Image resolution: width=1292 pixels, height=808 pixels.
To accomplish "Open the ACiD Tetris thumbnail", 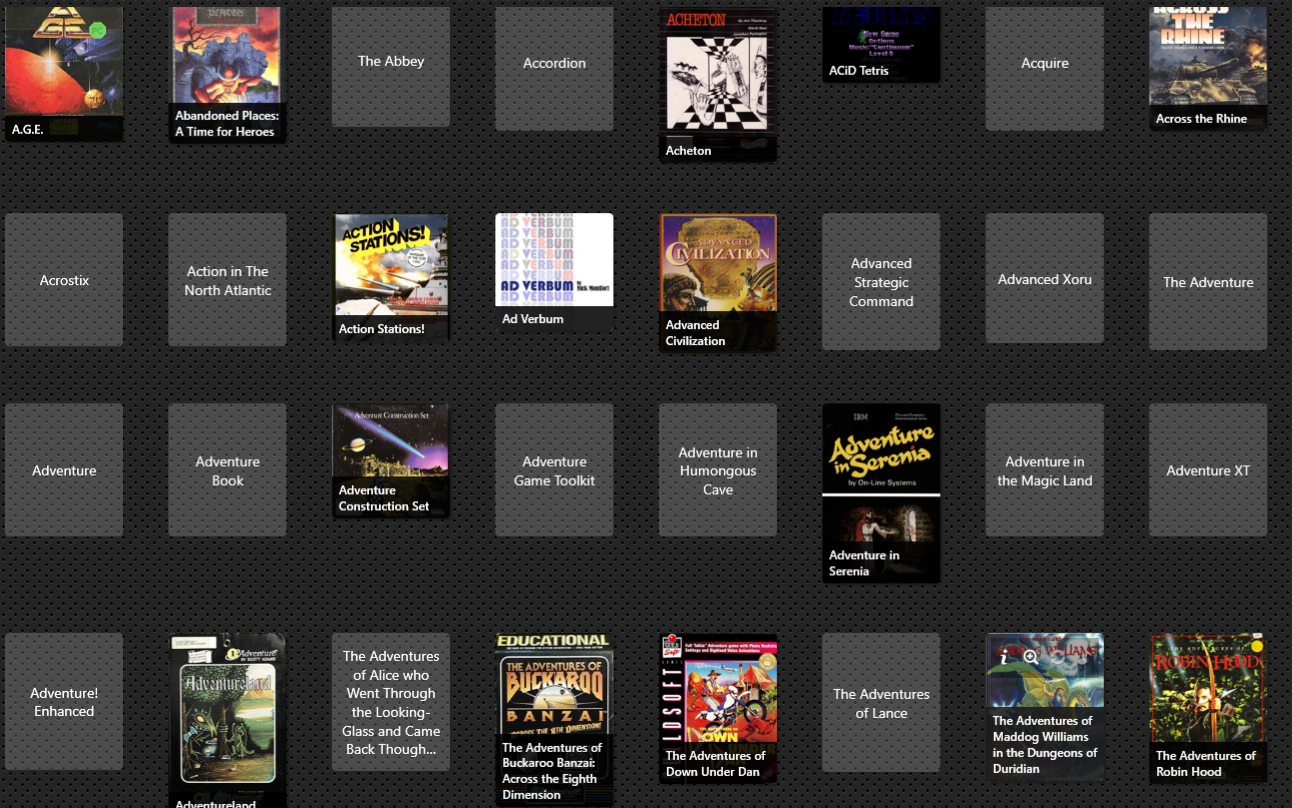I will click(x=881, y=45).
